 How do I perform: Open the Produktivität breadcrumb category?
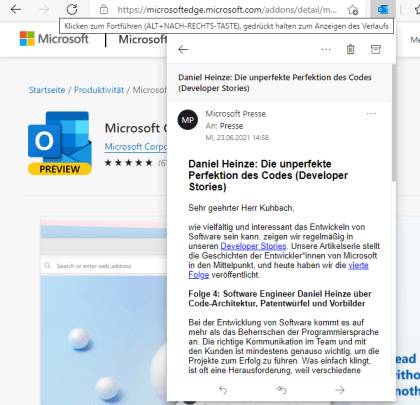99,90
